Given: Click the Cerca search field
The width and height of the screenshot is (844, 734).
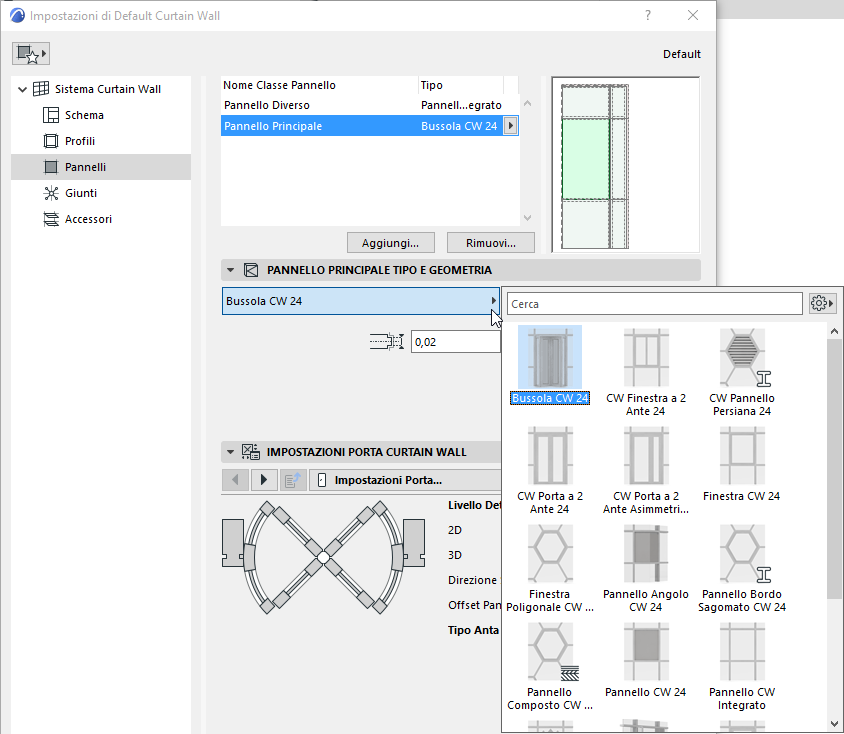Looking at the screenshot, I should tap(655, 304).
